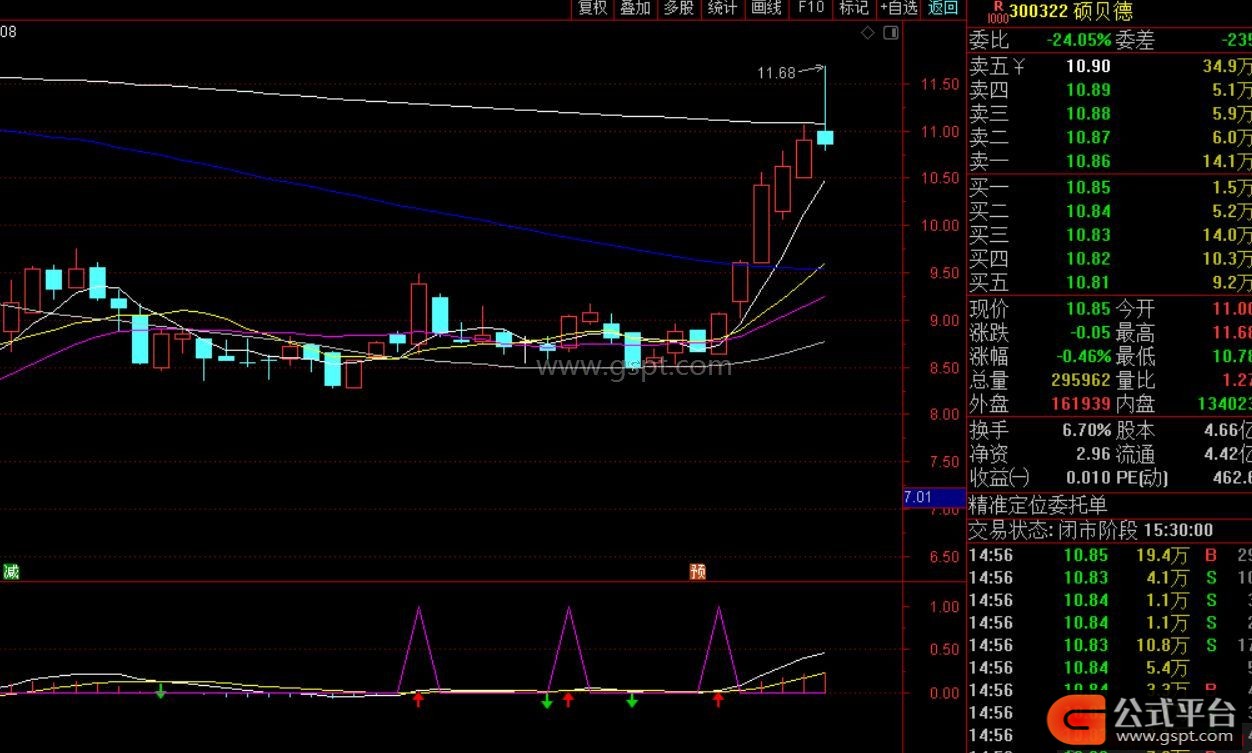1252x753 pixels.
Task: Activate the 画线 drawing tool
Action: click(x=766, y=8)
